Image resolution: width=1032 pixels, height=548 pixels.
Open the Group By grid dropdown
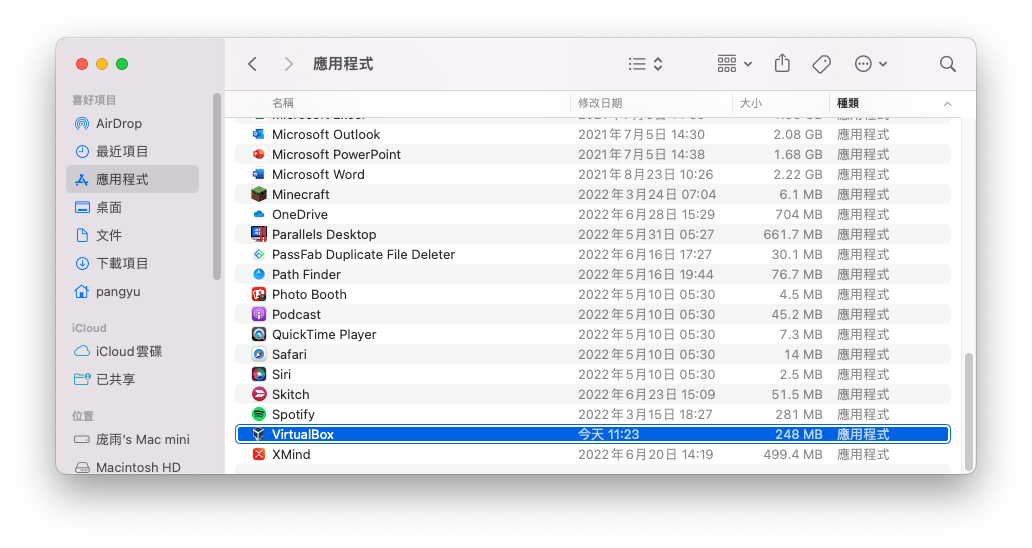tap(735, 64)
